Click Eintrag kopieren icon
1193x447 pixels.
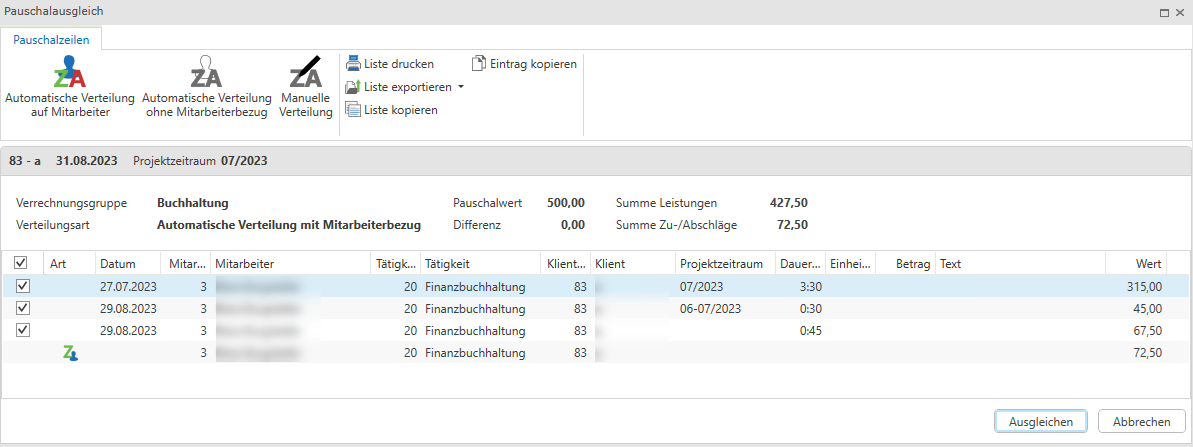tap(479, 63)
